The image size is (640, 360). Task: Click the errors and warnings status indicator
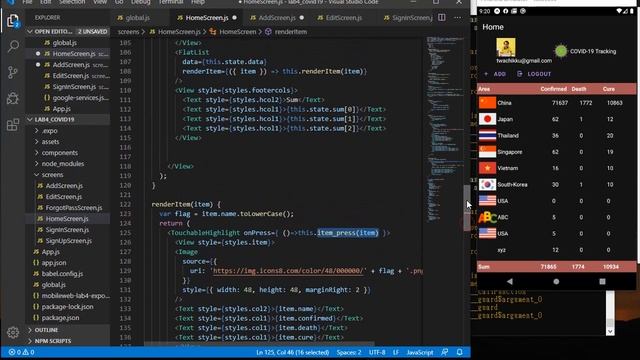[x=21, y=352]
